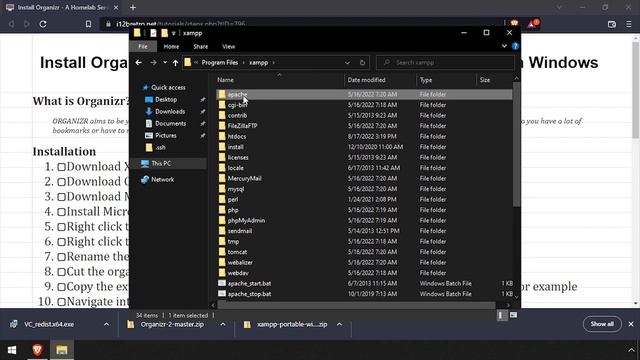Expand recent locations dropdown
Screen dimensions: 640x360
(165, 62)
